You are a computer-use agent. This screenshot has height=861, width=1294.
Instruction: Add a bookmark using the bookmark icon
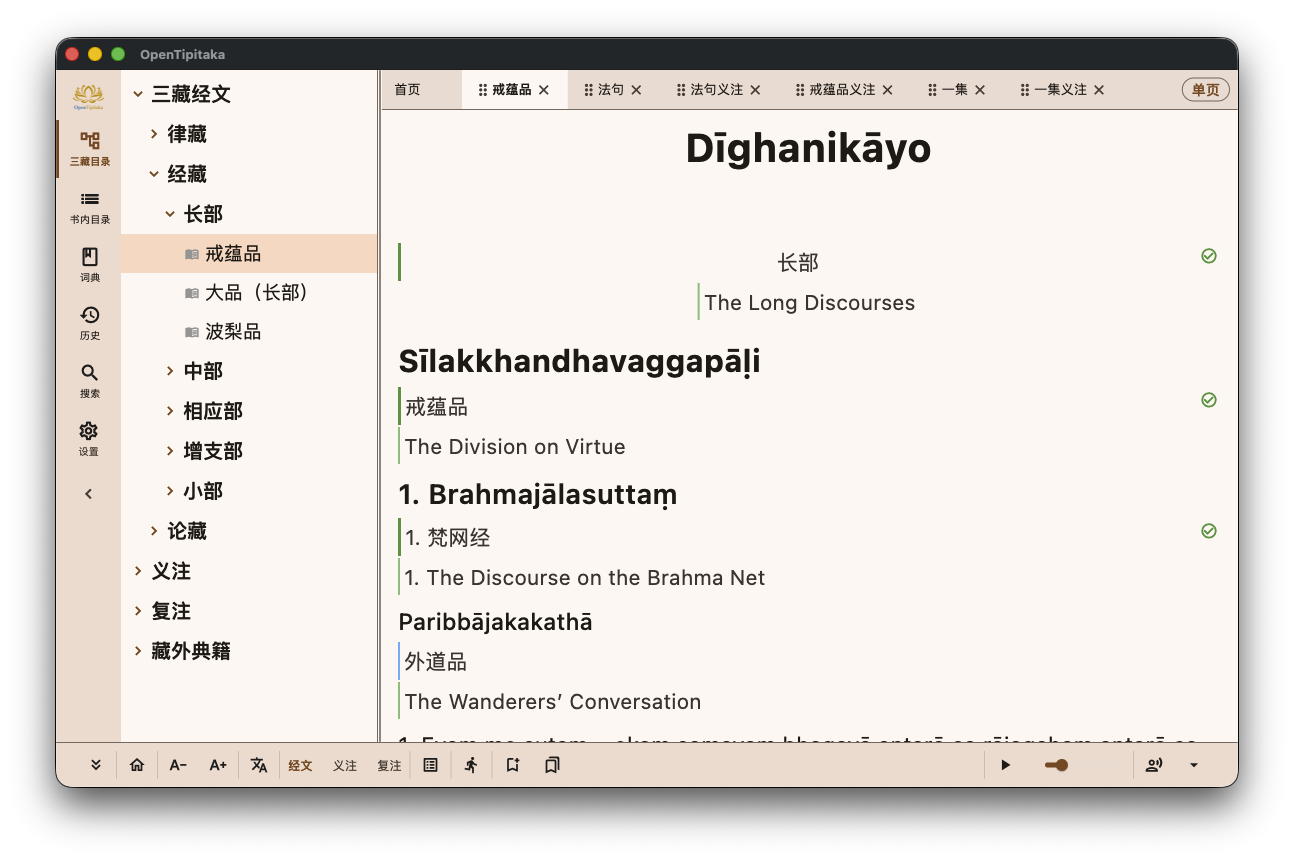coord(512,764)
